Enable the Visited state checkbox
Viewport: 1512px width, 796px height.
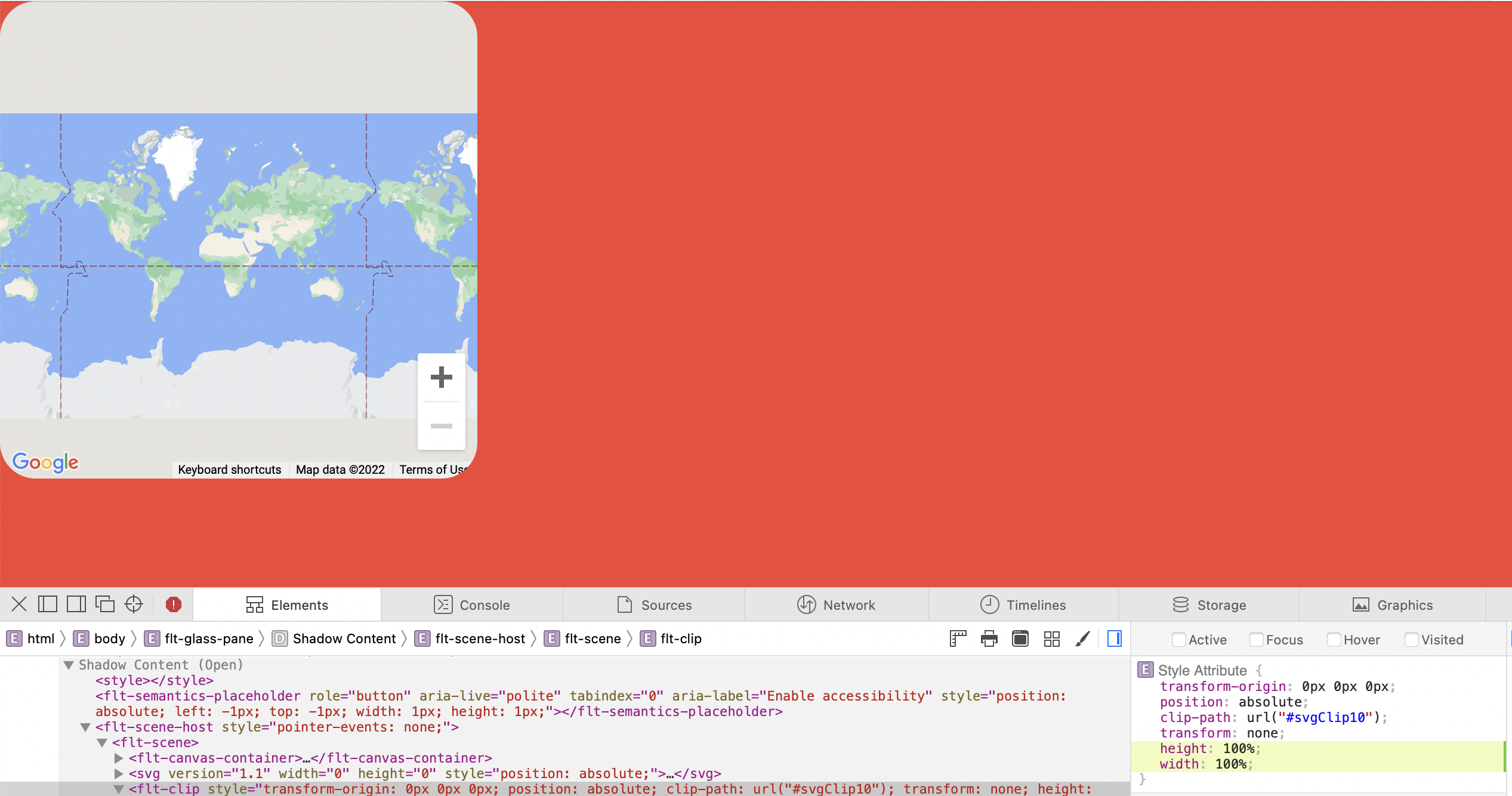pyautogui.click(x=1412, y=639)
